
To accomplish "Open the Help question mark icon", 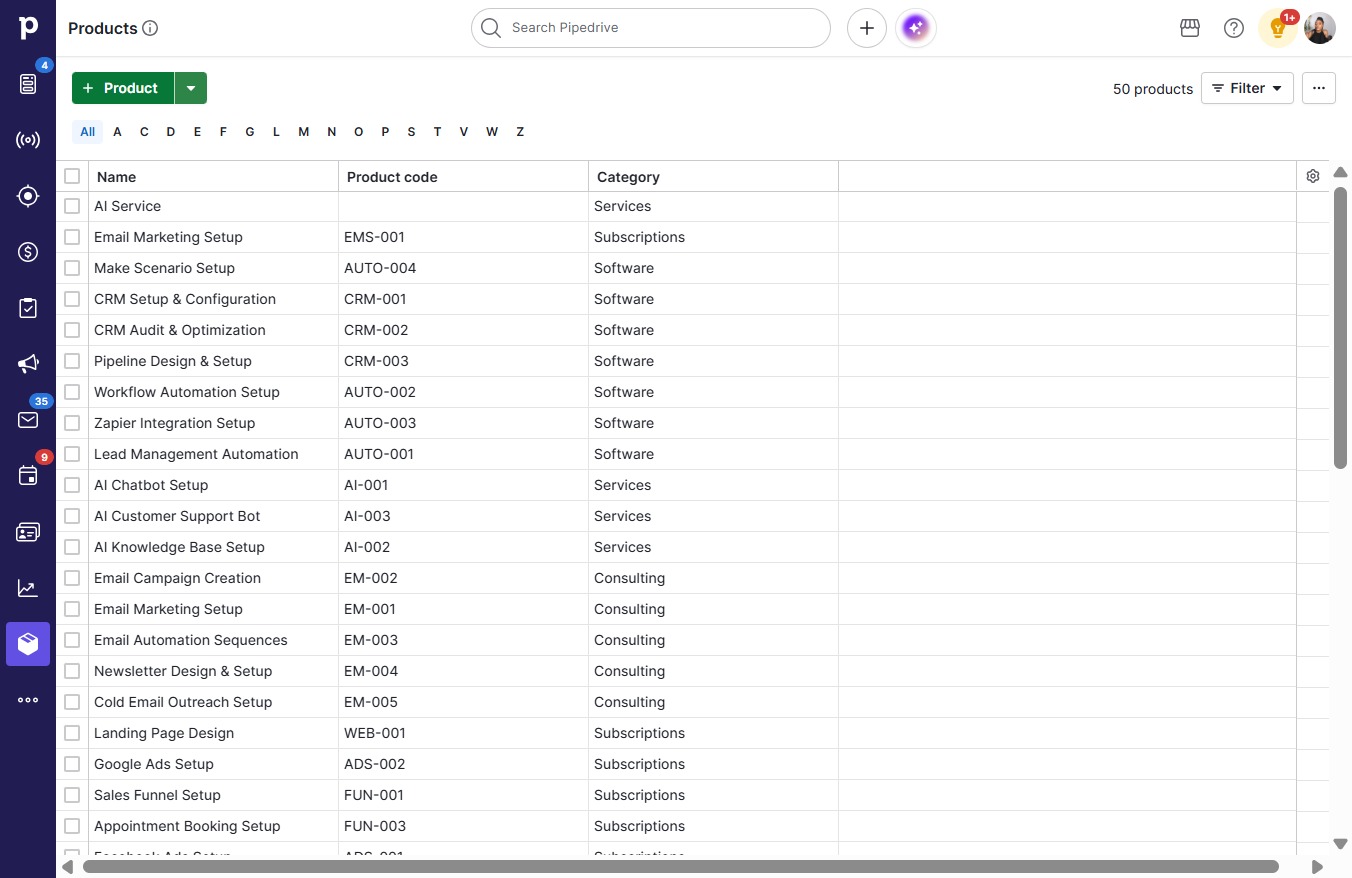I will pos(1234,28).
